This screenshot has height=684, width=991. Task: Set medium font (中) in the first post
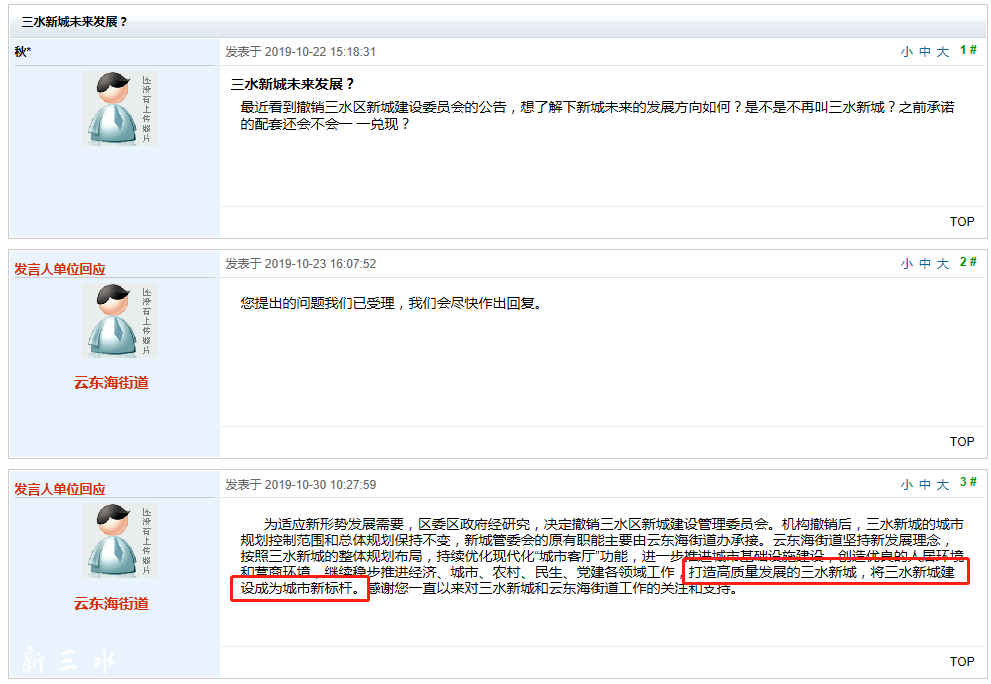[925, 52]
